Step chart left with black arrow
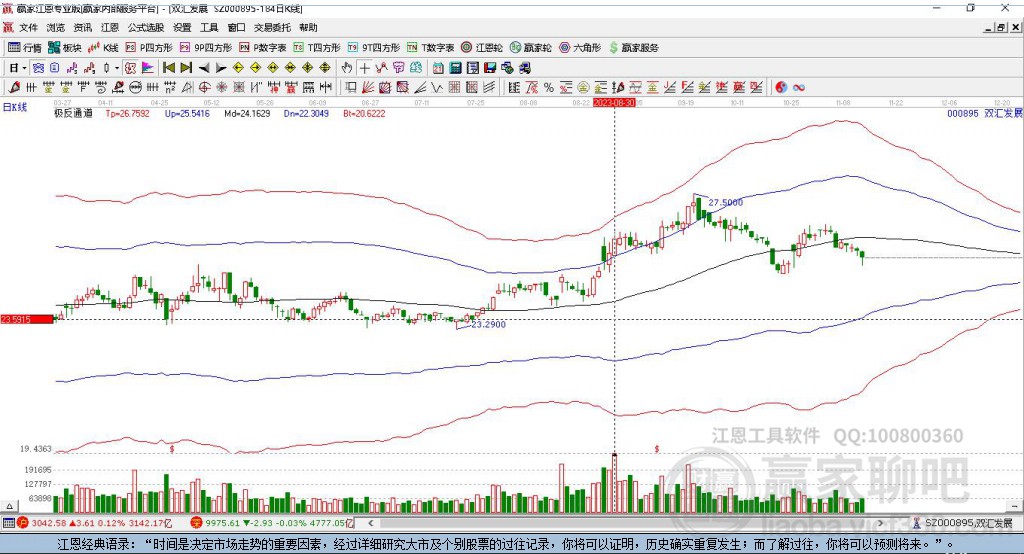1024x554 pixels. (x=204, y=68)
